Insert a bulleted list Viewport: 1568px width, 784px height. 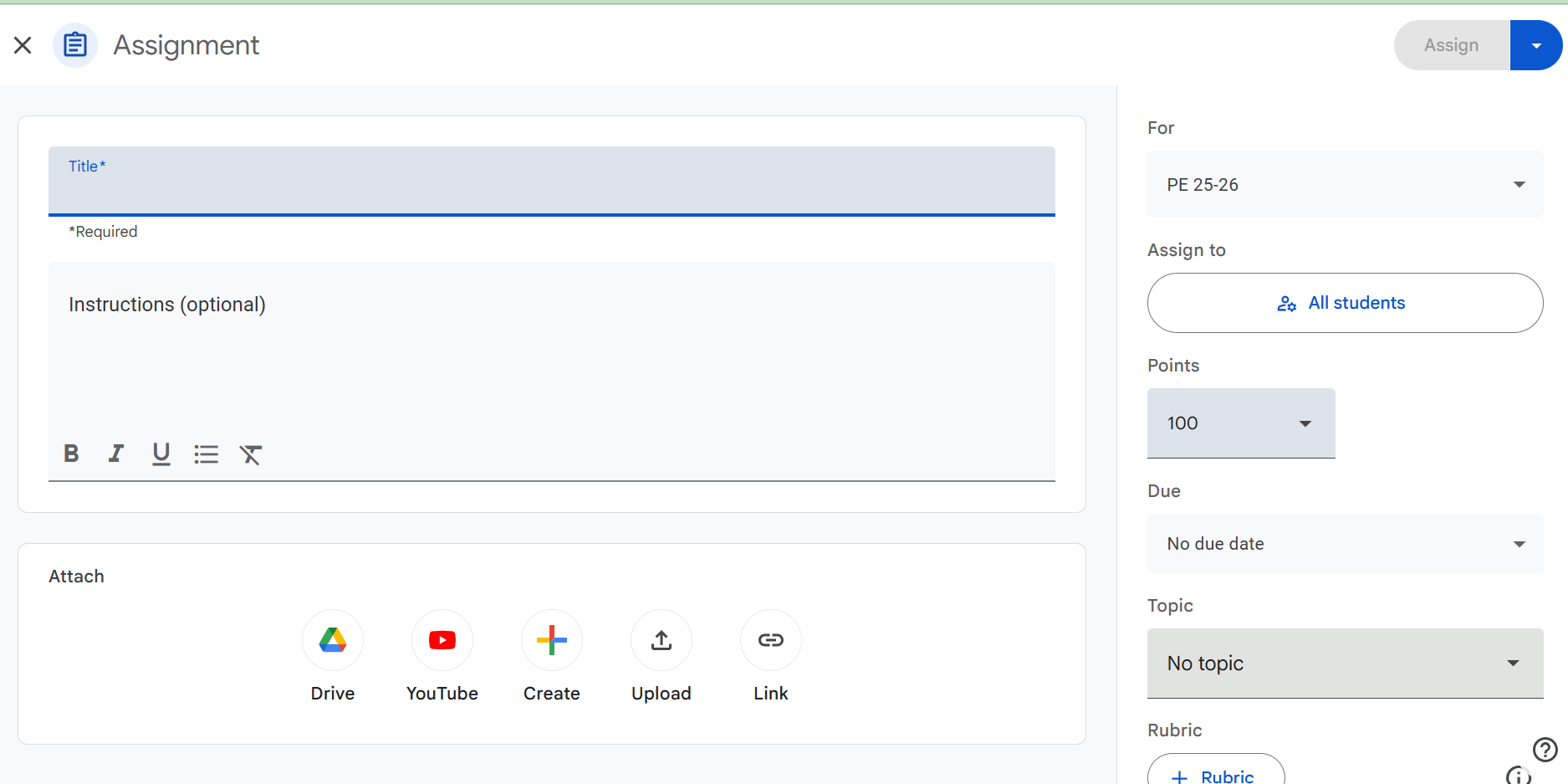206,453
